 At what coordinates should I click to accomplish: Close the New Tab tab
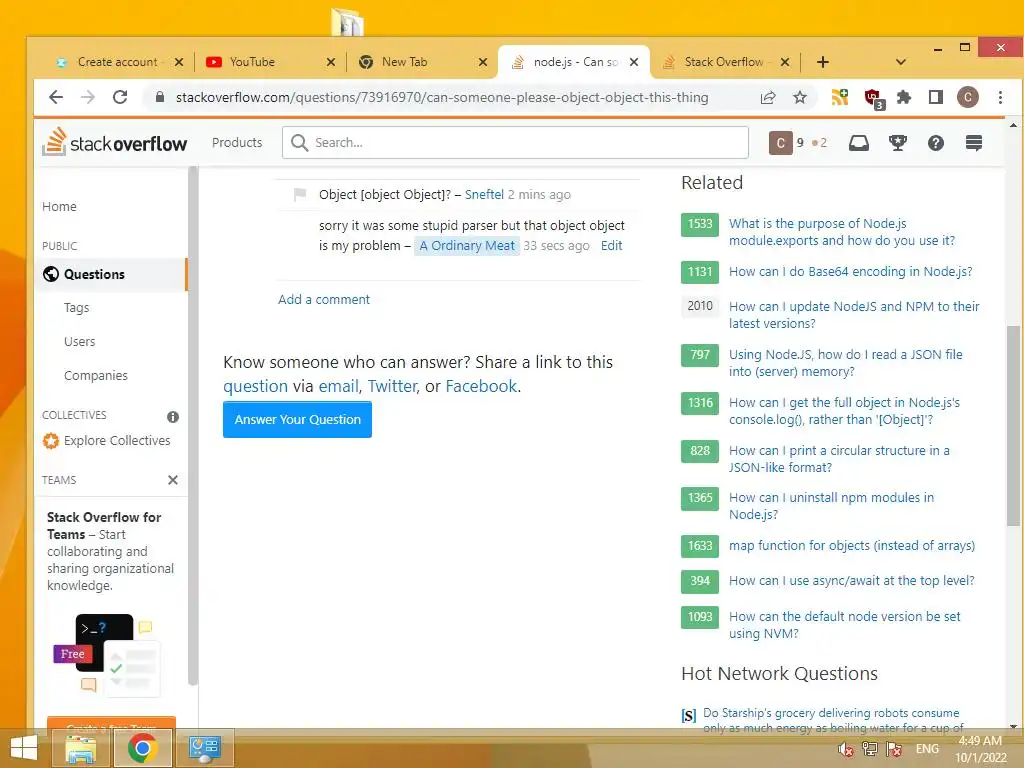[483, 62]
